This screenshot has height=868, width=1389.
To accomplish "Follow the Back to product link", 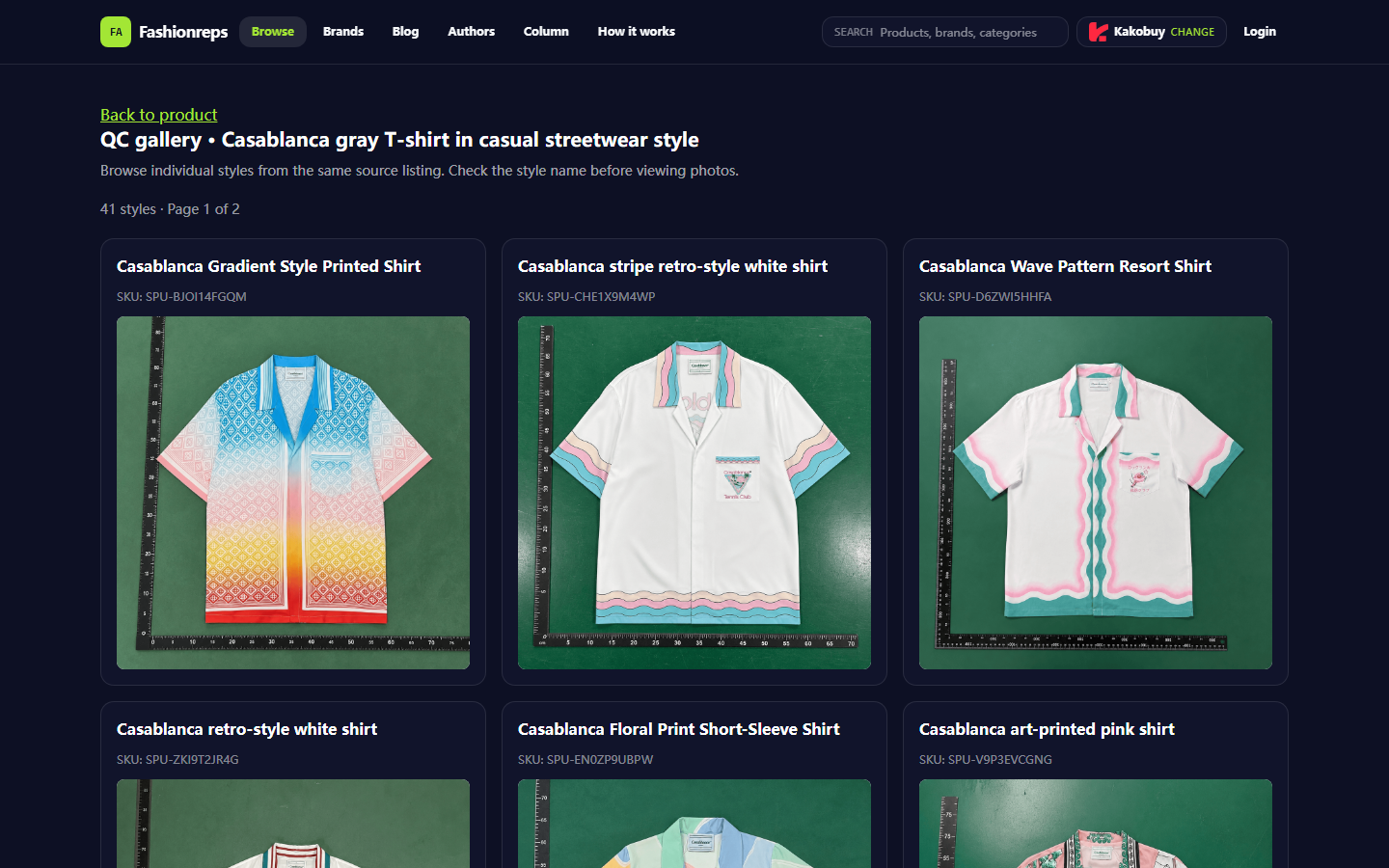I will 159,115.
